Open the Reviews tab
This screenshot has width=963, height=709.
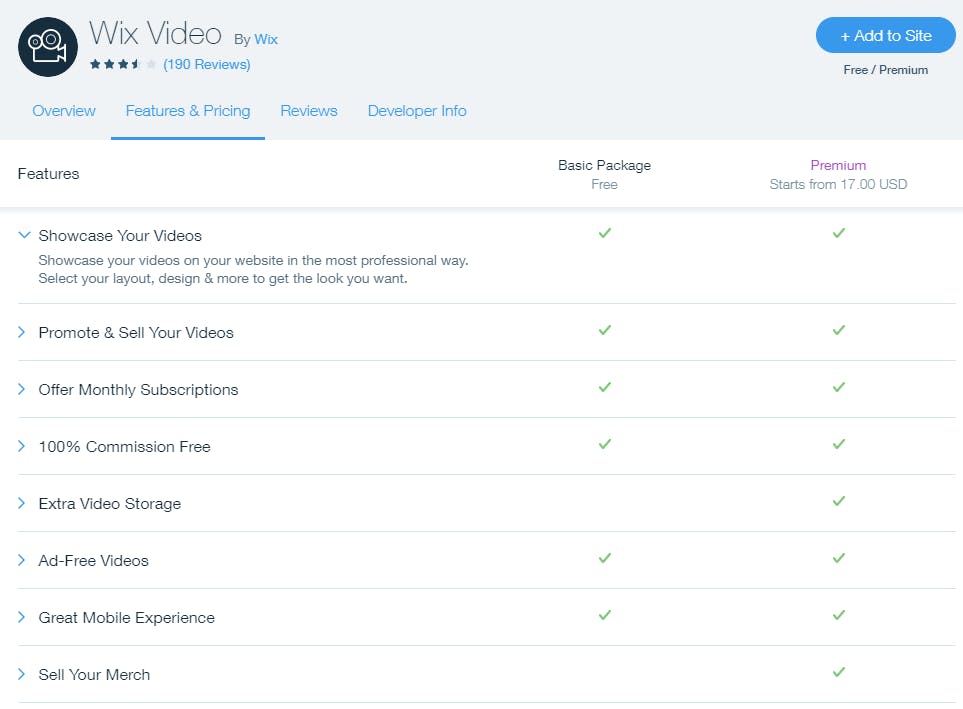coord(309,111)
